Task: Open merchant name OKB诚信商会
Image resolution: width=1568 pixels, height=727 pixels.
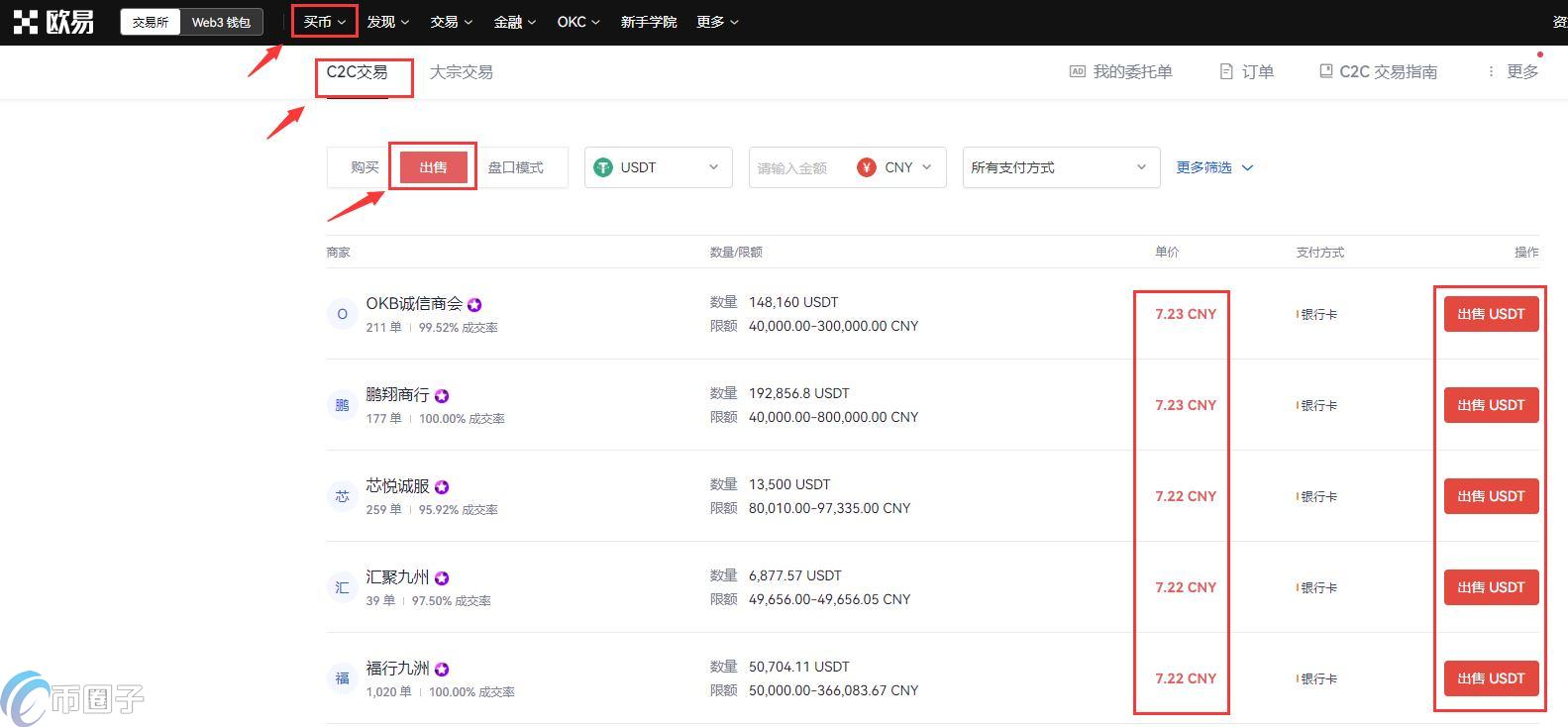Action: 414,304
